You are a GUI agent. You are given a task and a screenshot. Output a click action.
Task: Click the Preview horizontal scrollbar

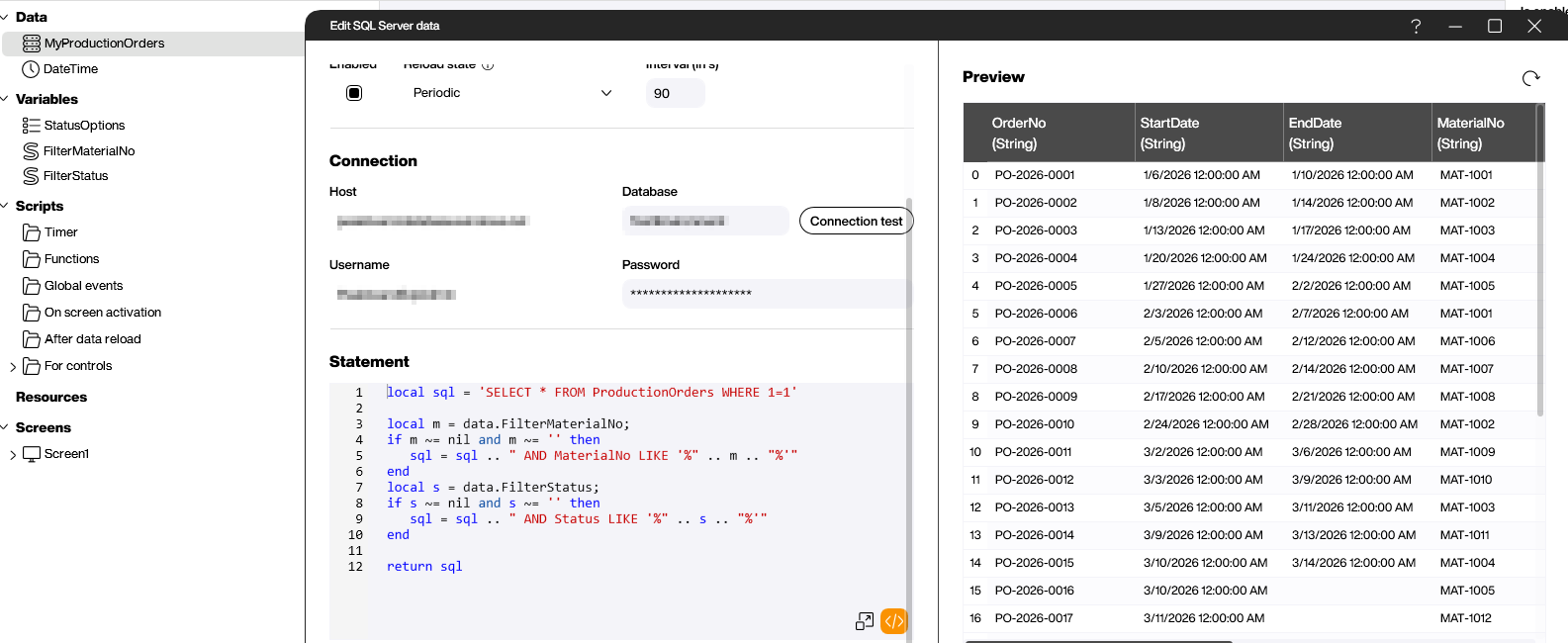coord(1098,642)
